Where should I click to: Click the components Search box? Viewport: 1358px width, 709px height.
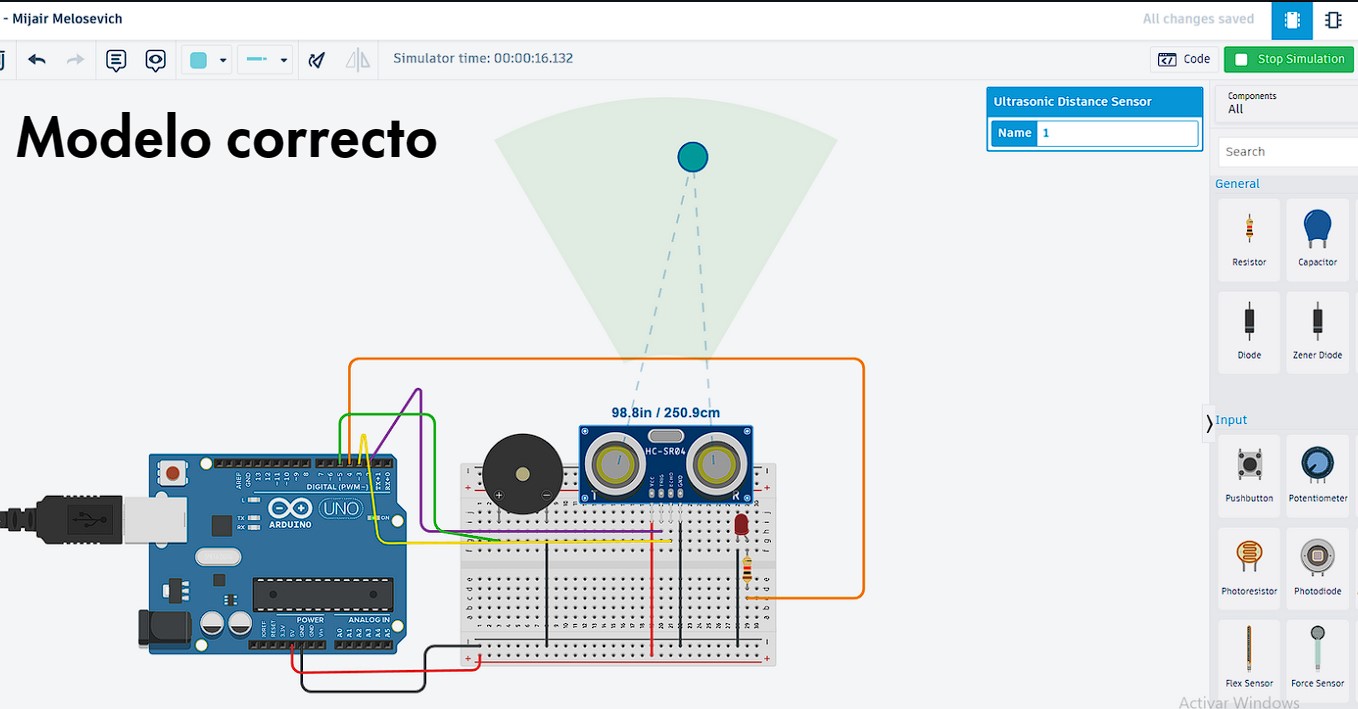click(1288, 152)
